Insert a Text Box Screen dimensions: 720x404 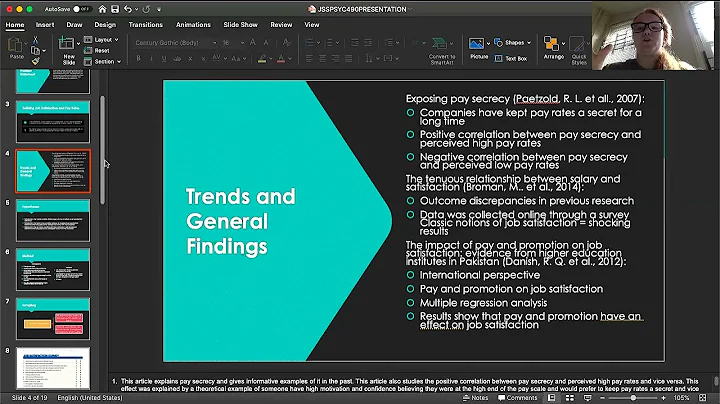[x=511, y=59]
